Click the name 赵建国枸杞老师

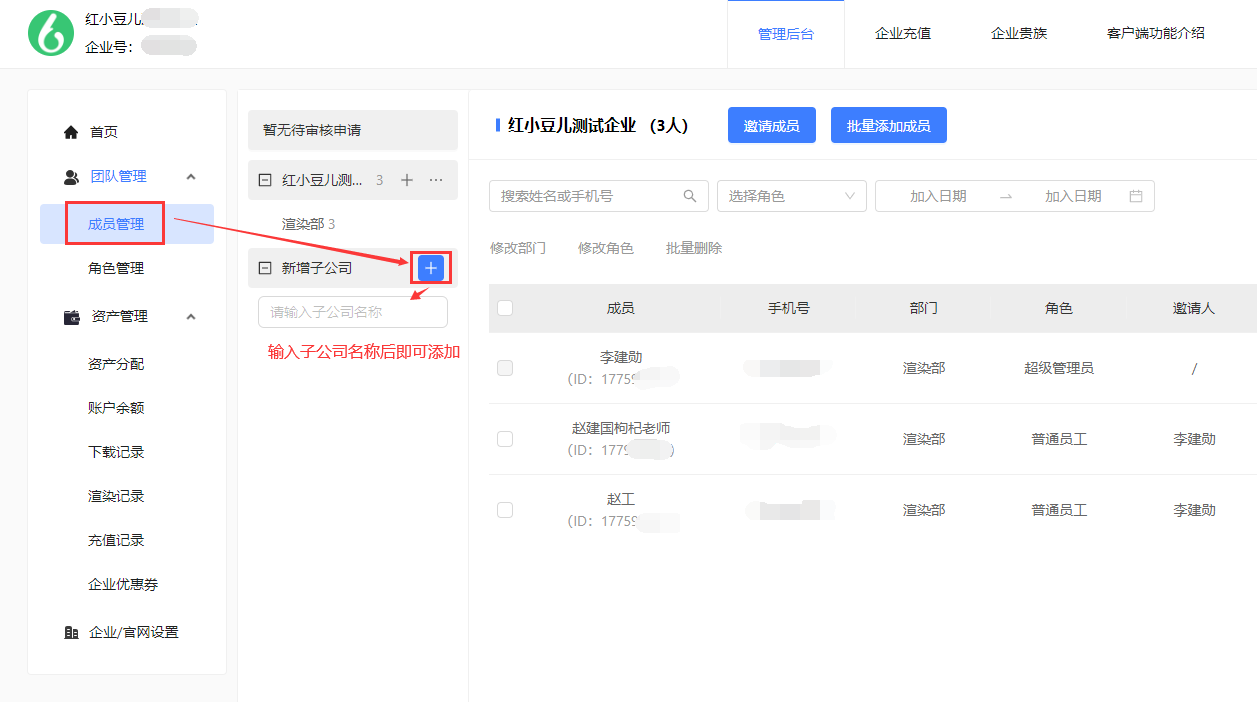coord(621,428)
